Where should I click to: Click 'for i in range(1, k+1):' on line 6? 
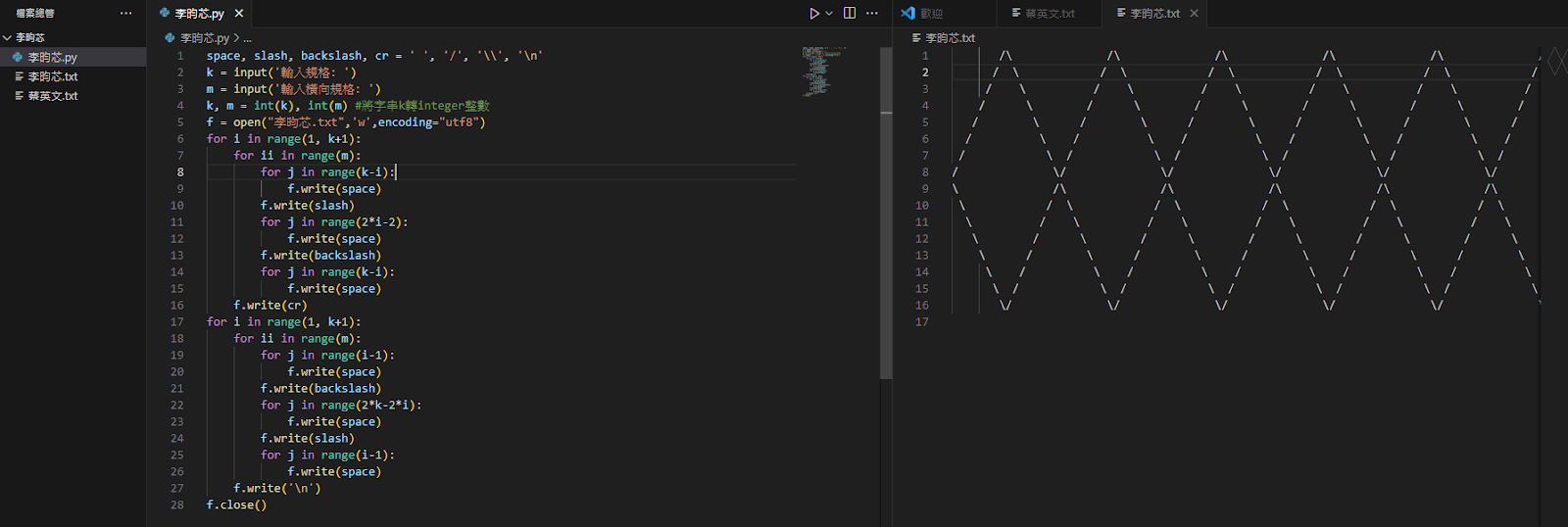click(x=284, y=139)
